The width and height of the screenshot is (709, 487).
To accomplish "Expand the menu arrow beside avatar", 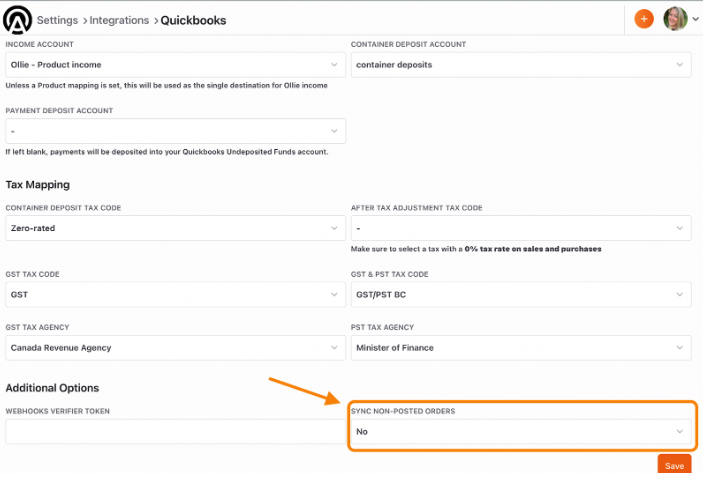I will (x=696, y=19).
